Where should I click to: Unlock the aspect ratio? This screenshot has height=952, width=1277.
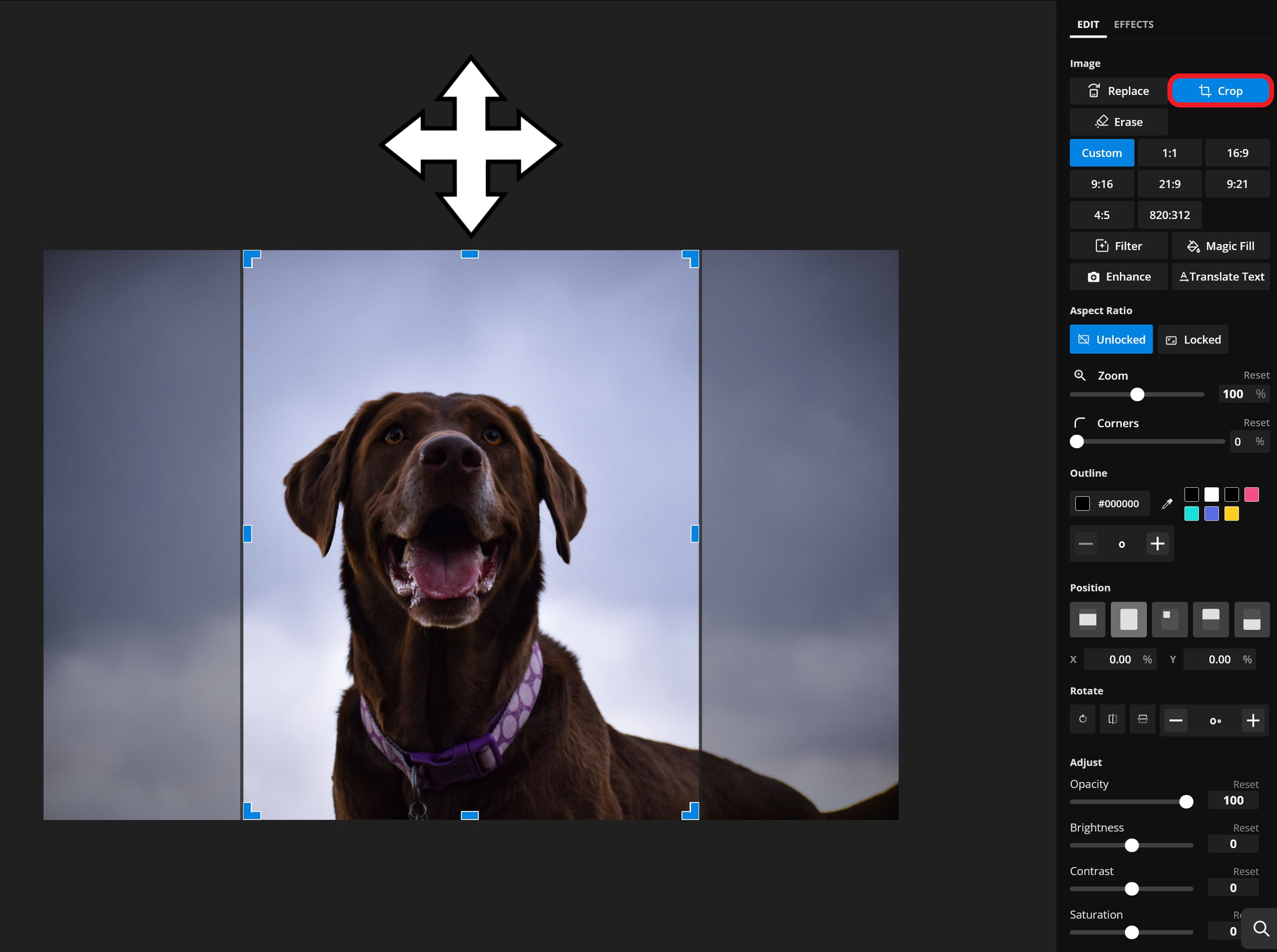pos(1111,339)
